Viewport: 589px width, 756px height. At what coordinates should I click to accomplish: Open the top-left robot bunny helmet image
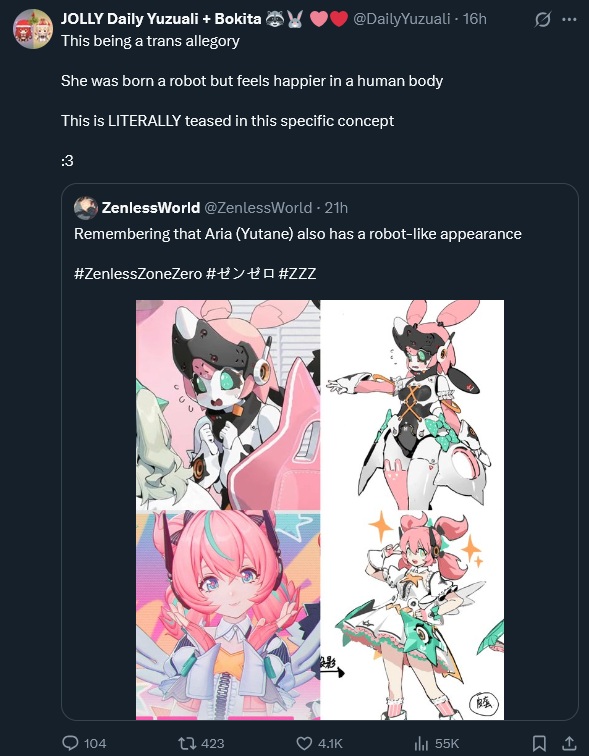pyautogui.click(x=228, y=405)
